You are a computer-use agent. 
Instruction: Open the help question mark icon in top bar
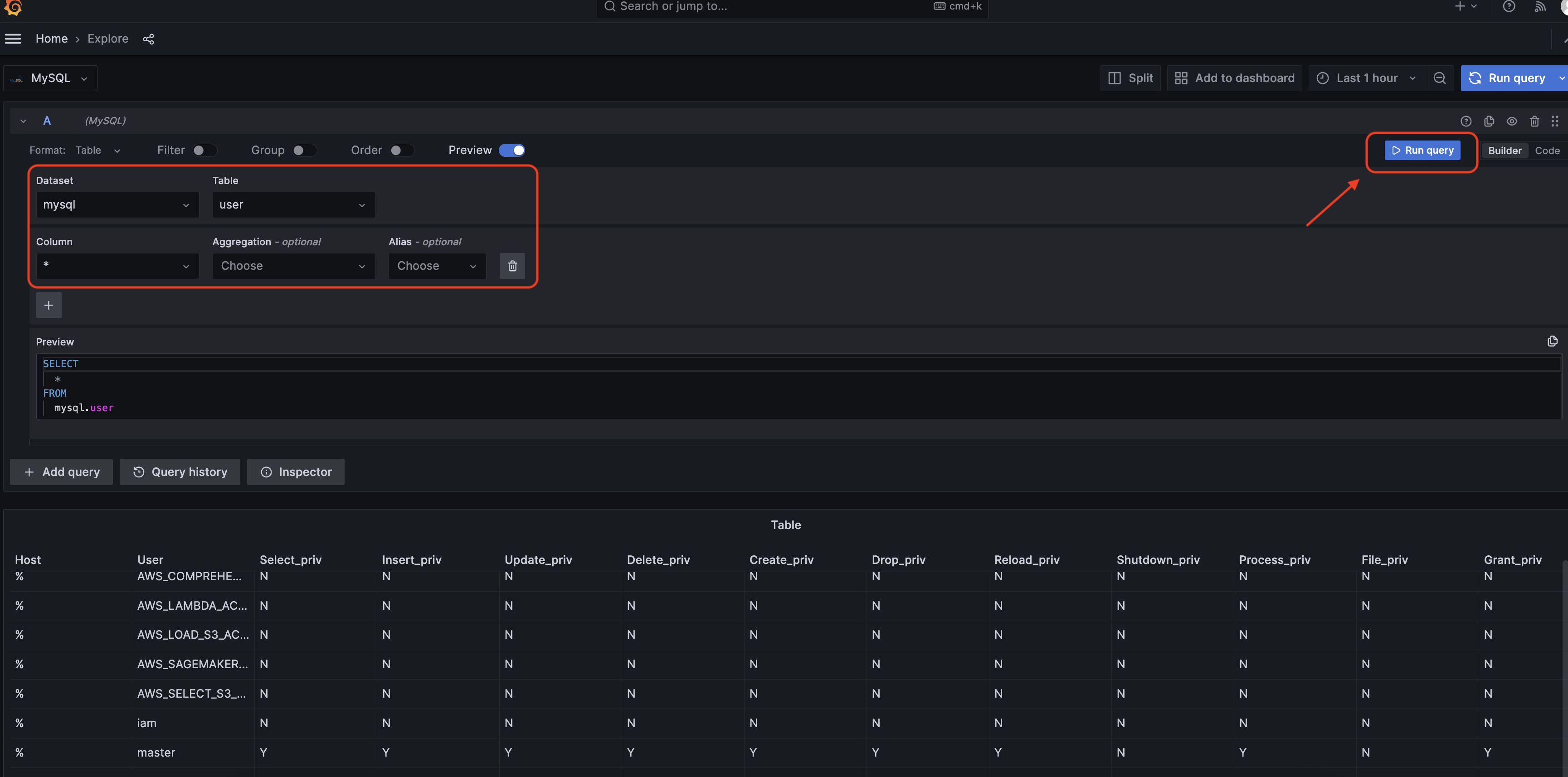point(1508,6)
